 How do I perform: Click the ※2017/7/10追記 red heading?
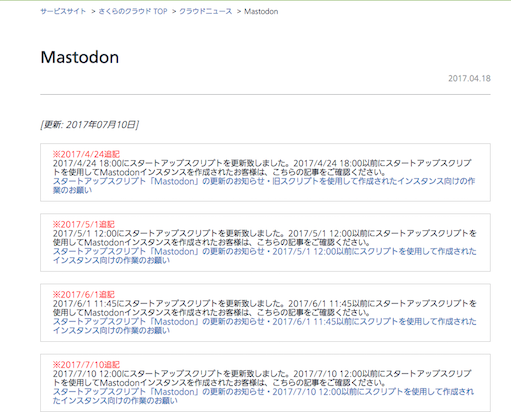pos(86,364)
